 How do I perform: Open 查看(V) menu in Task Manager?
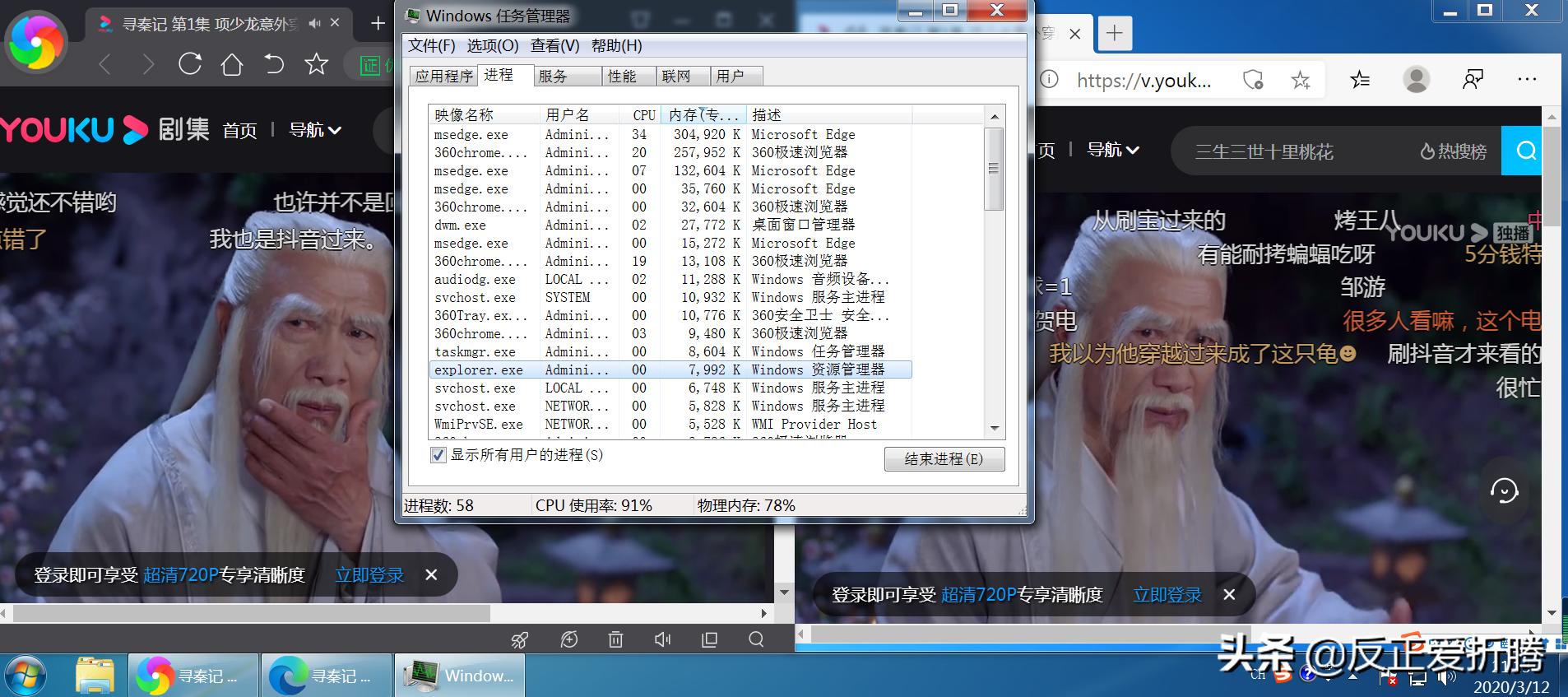pos(555,46)
